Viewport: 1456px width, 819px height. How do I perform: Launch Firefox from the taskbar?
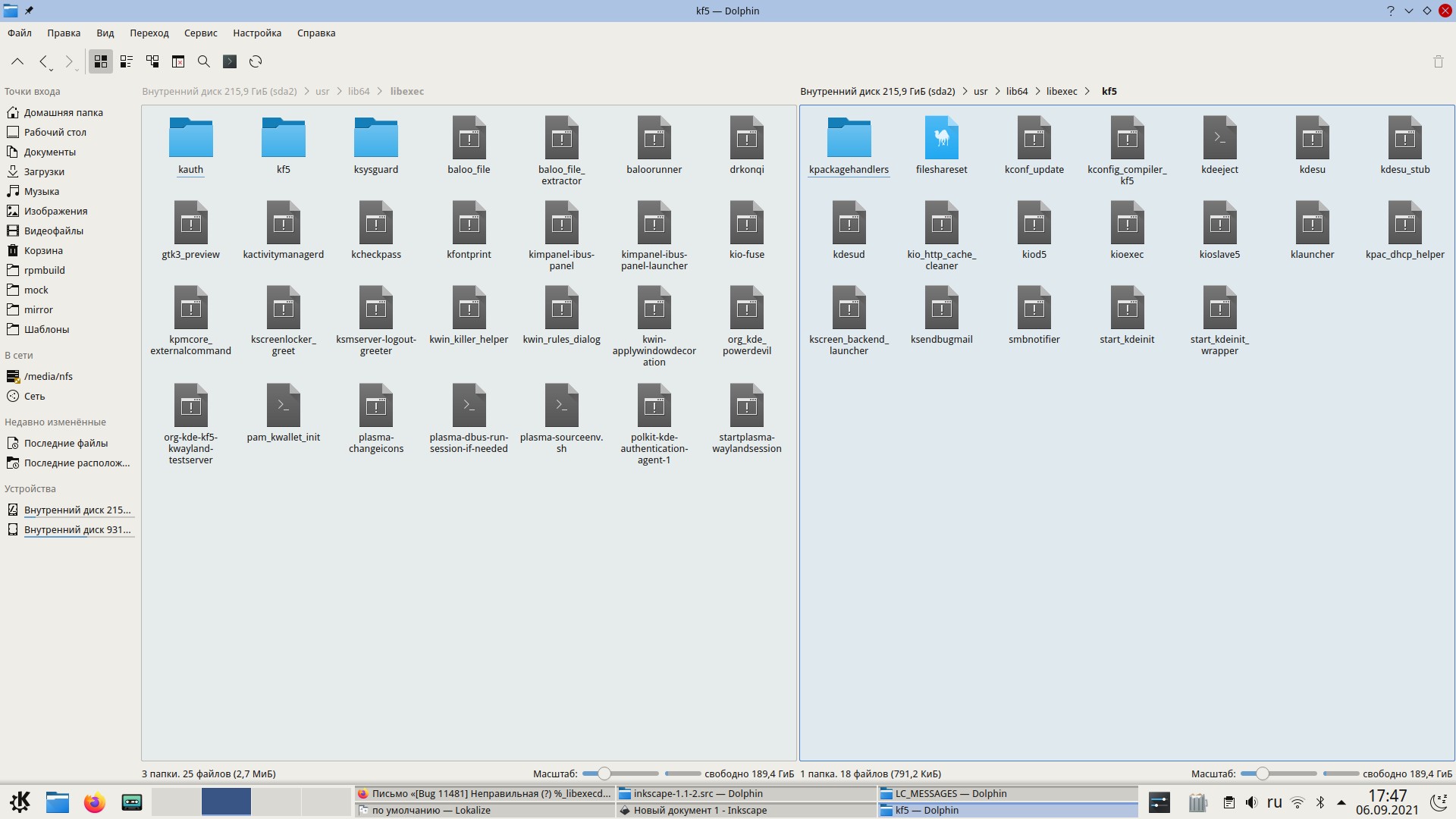[94, 802]
